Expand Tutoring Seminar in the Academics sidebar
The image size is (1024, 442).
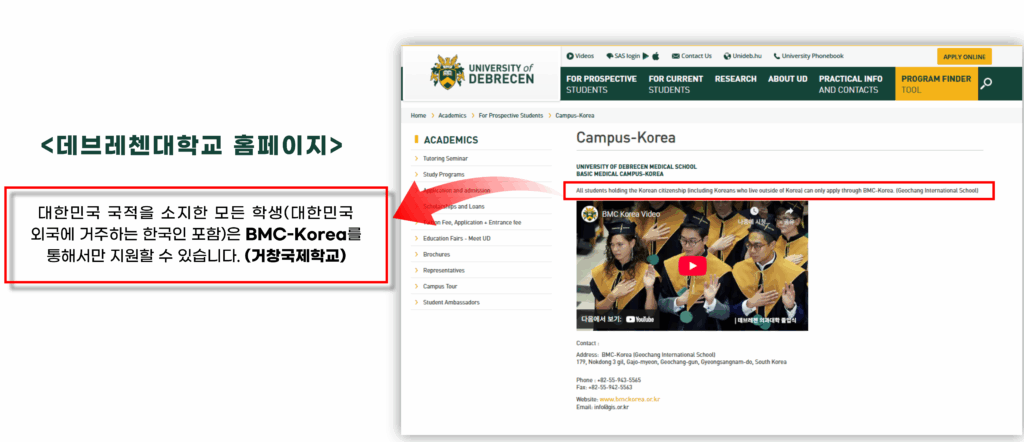445,158
